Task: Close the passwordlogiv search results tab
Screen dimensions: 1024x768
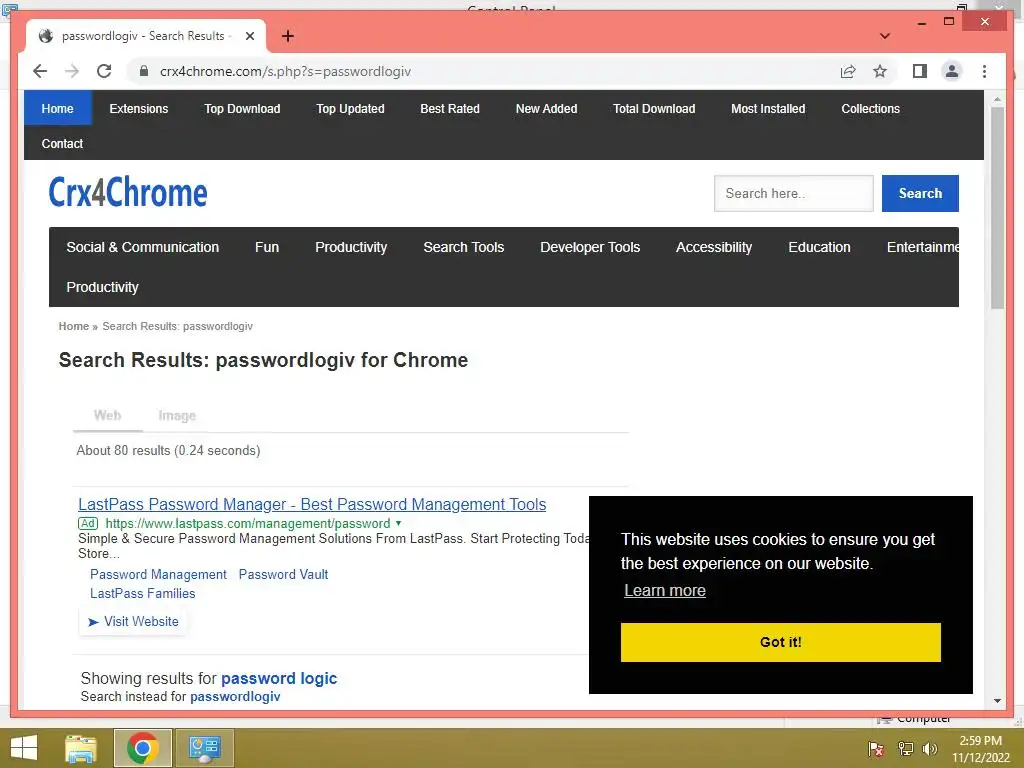Action: (249, 36)
